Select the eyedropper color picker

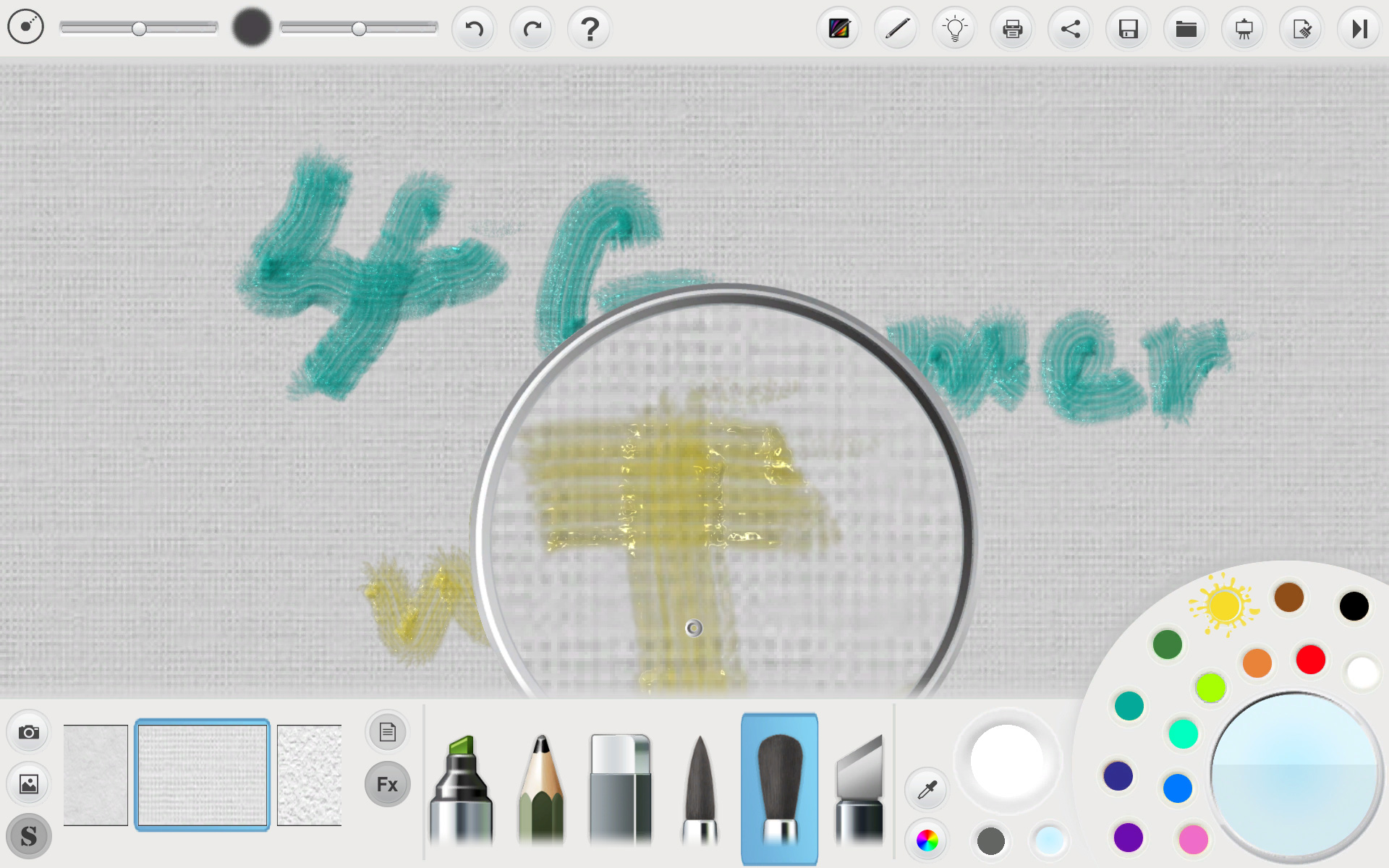coord(927,789)
